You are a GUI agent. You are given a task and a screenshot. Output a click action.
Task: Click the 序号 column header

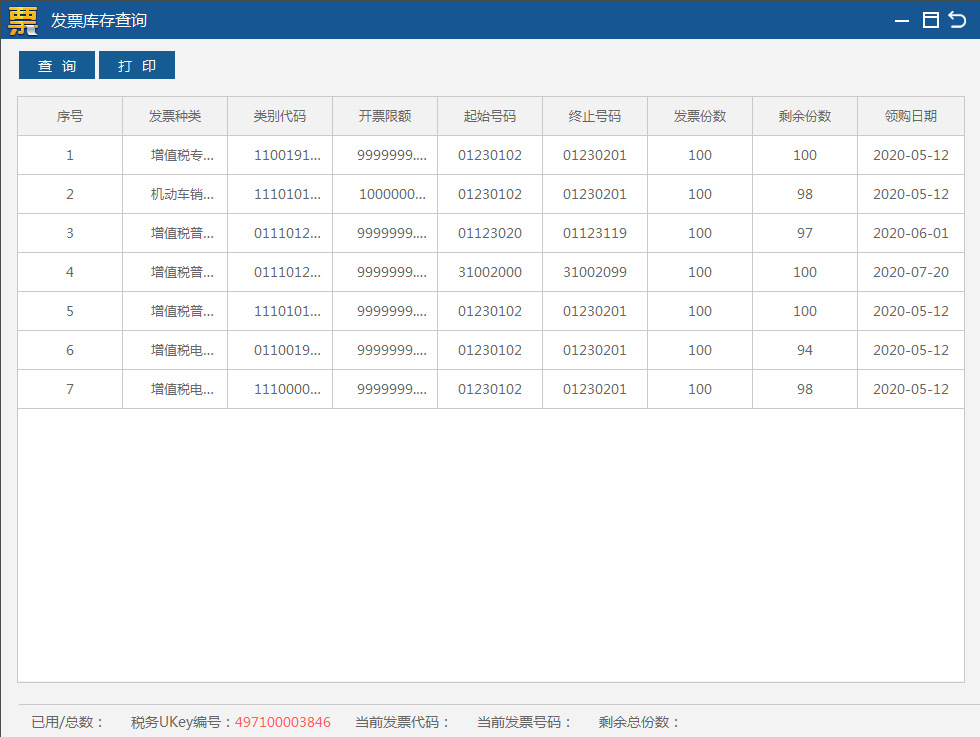70,116
